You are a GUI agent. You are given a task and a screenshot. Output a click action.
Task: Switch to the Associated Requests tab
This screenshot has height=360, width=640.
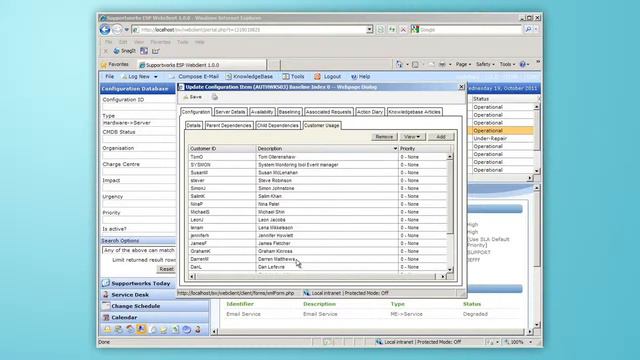(328, 112)
